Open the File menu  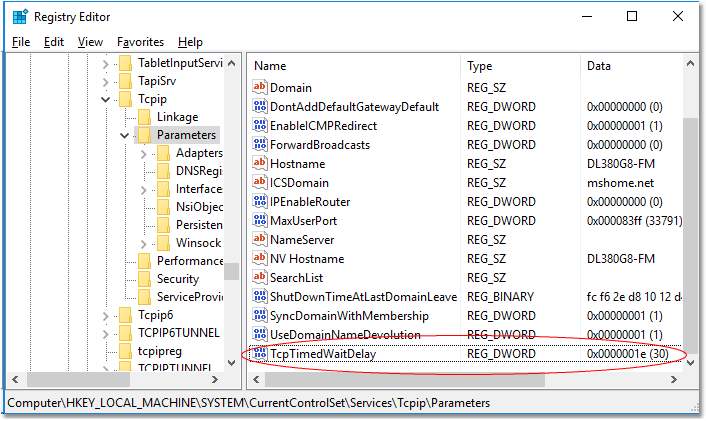[x=21, y=42]
